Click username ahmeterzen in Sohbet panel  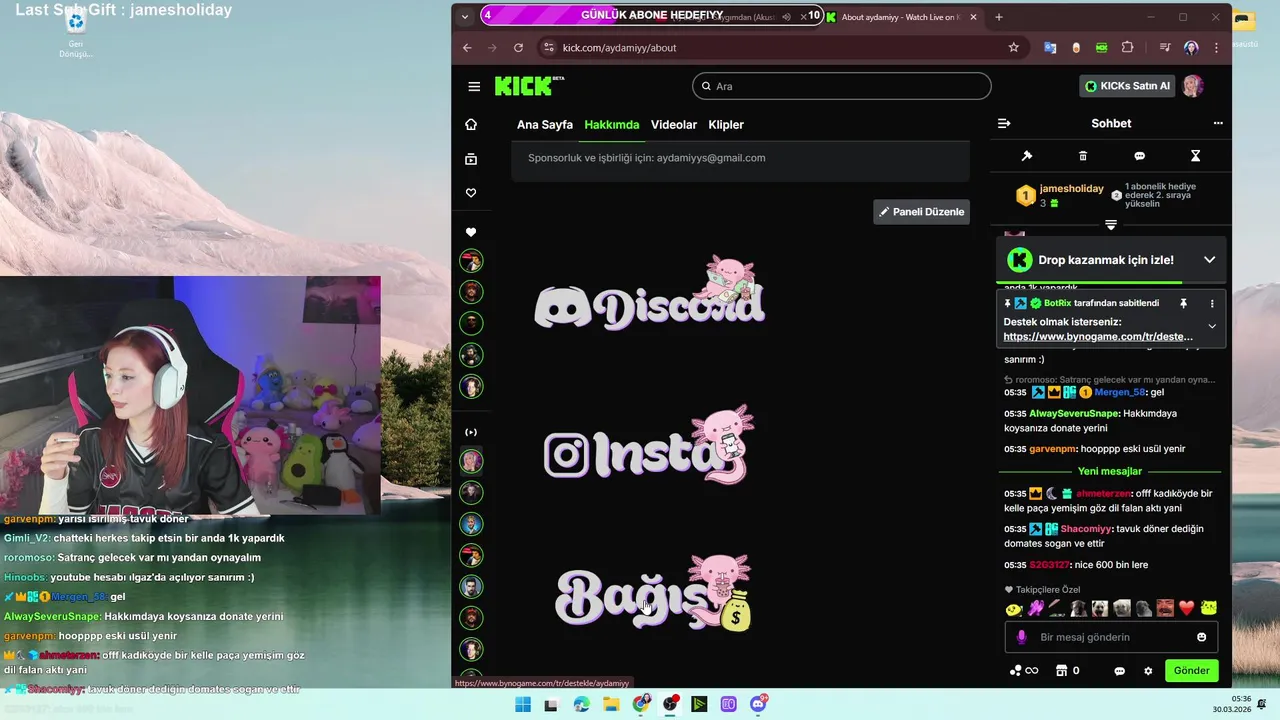coord(1103,494)
